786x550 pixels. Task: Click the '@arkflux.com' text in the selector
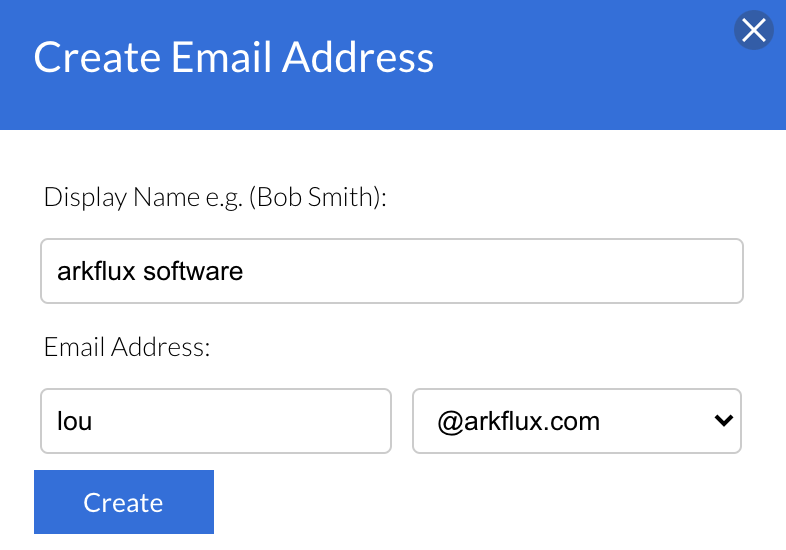[x=518, y=421]
